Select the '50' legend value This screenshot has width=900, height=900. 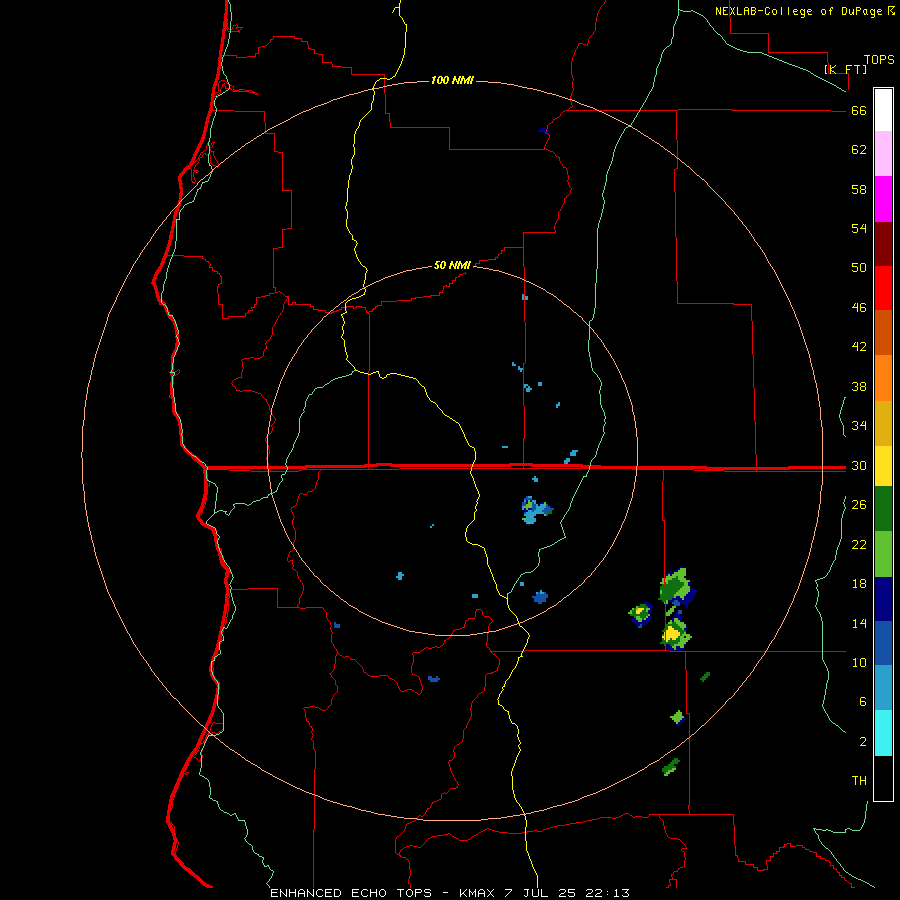point(859,268)
